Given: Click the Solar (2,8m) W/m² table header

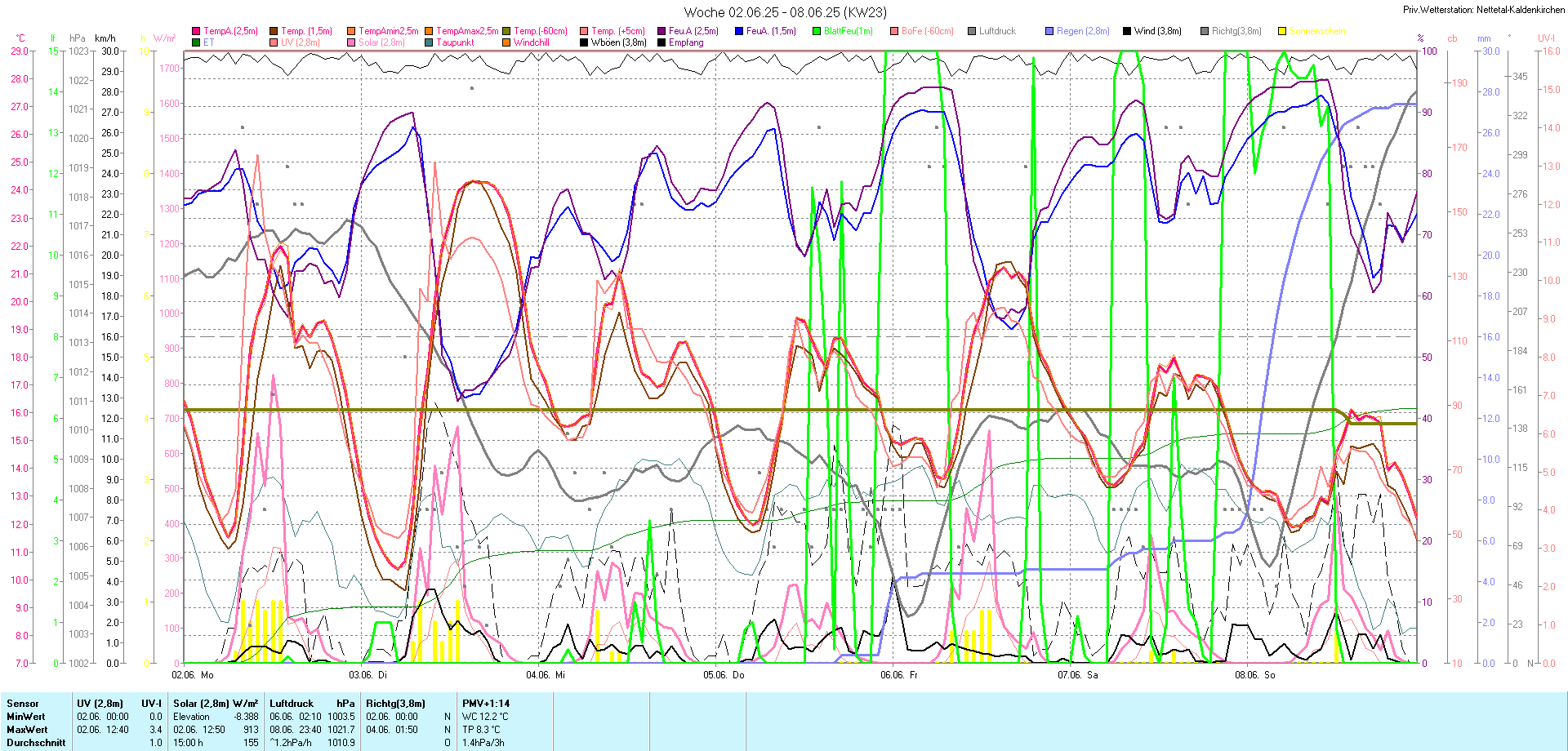Looking at the screenshot, I should 216,704.
